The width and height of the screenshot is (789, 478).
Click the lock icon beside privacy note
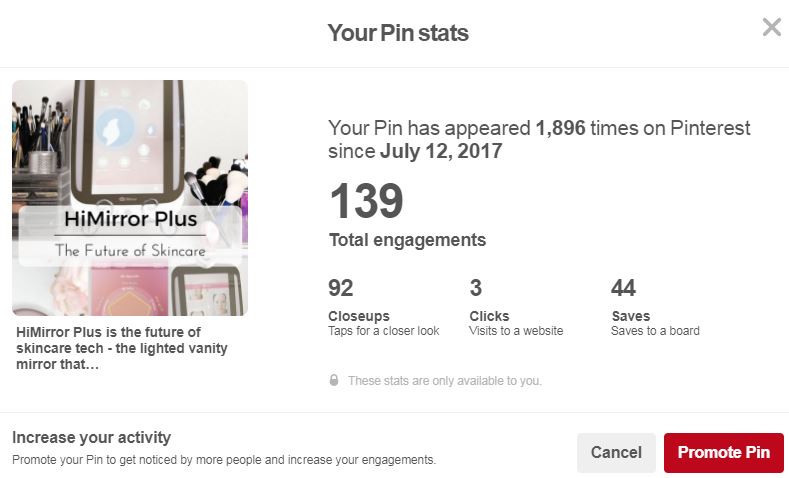point(334,380)
